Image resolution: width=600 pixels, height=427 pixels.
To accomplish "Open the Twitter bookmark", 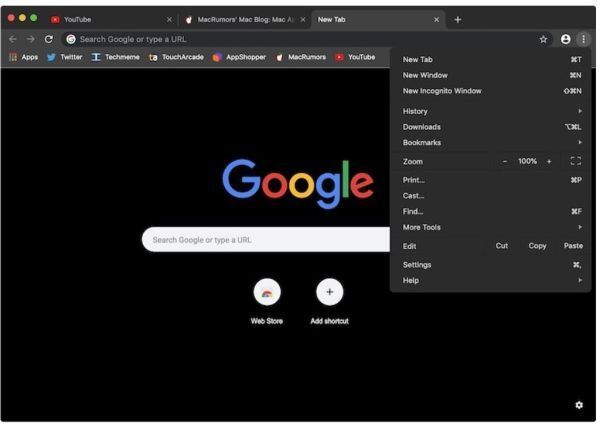I will 65,57.
